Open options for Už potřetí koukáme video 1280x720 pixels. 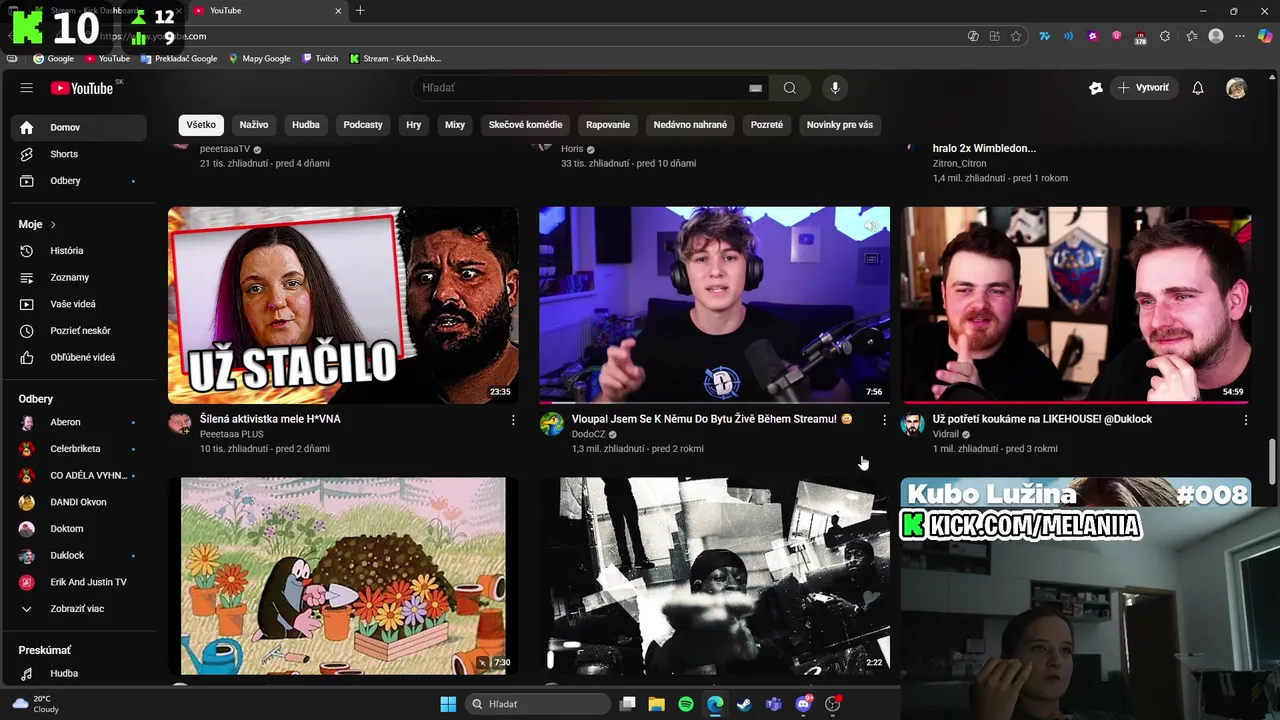1246,420
